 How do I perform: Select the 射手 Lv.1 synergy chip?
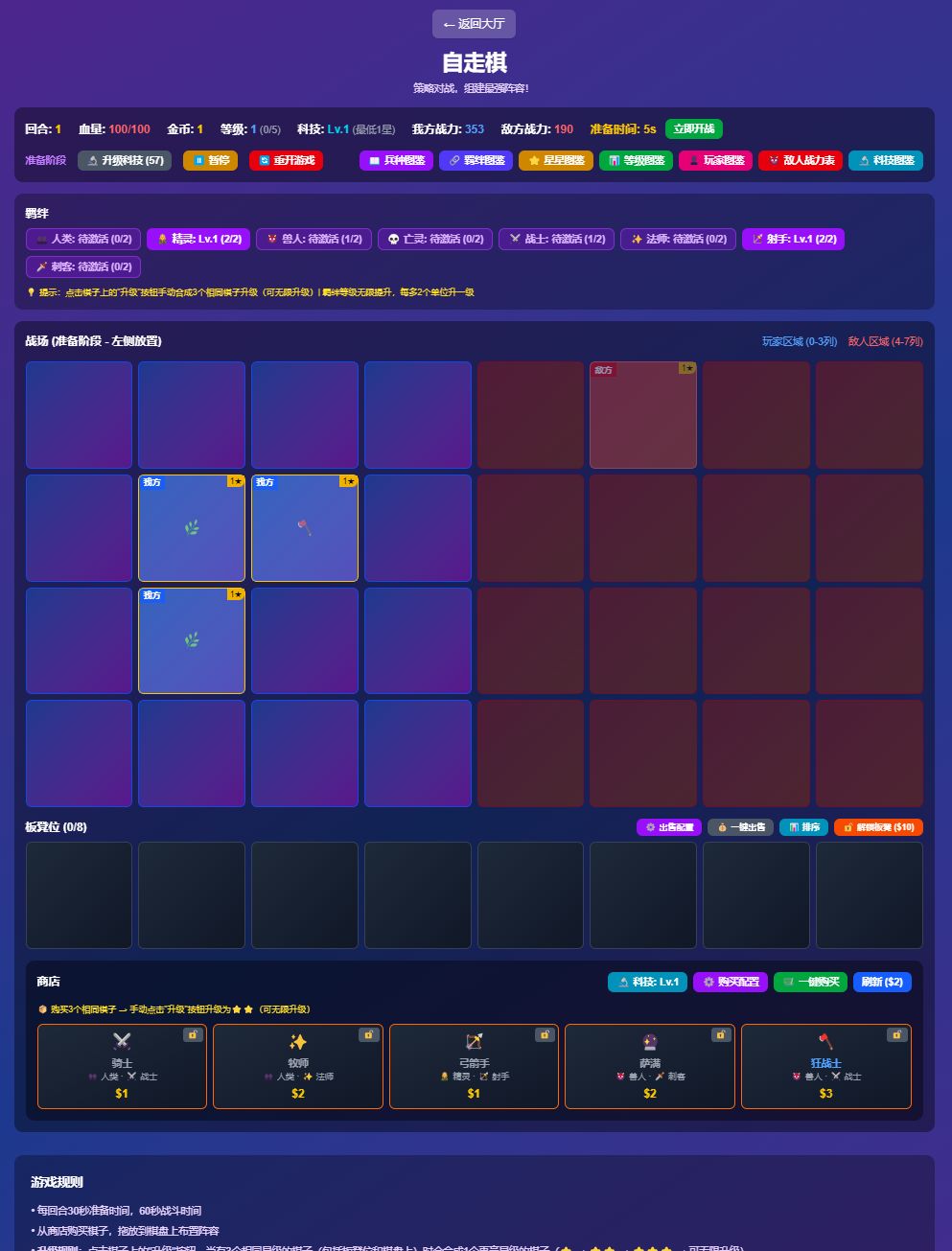click(793, 239)
